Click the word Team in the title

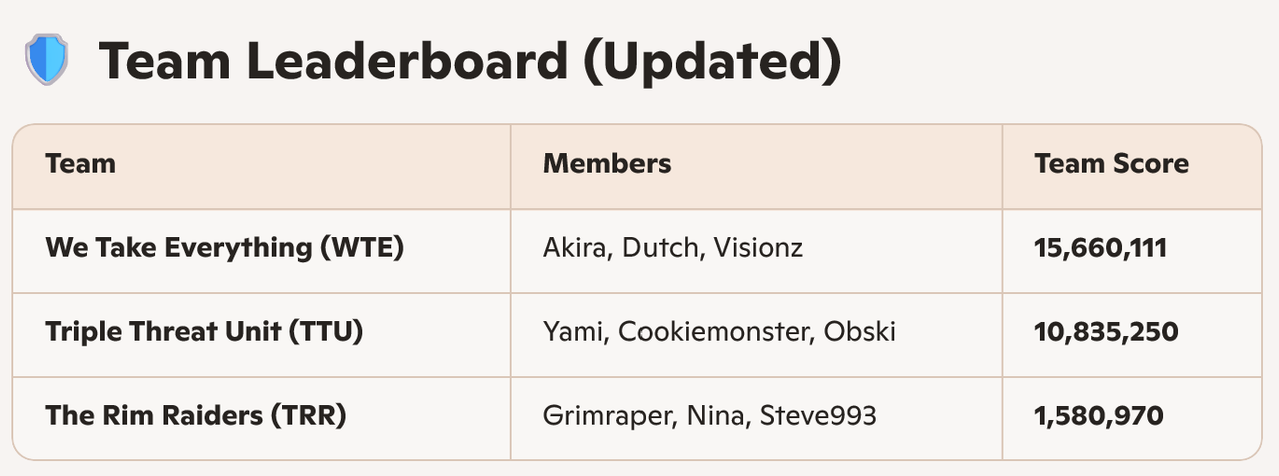coord(163,61)
